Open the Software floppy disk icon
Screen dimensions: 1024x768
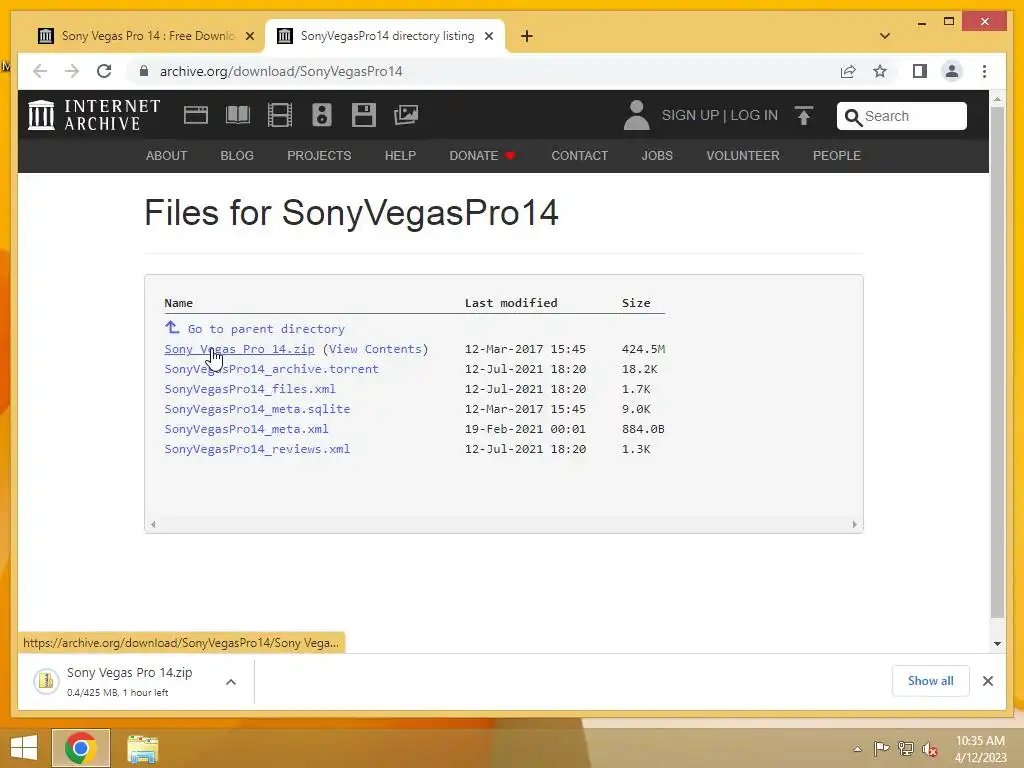point(364,115)
